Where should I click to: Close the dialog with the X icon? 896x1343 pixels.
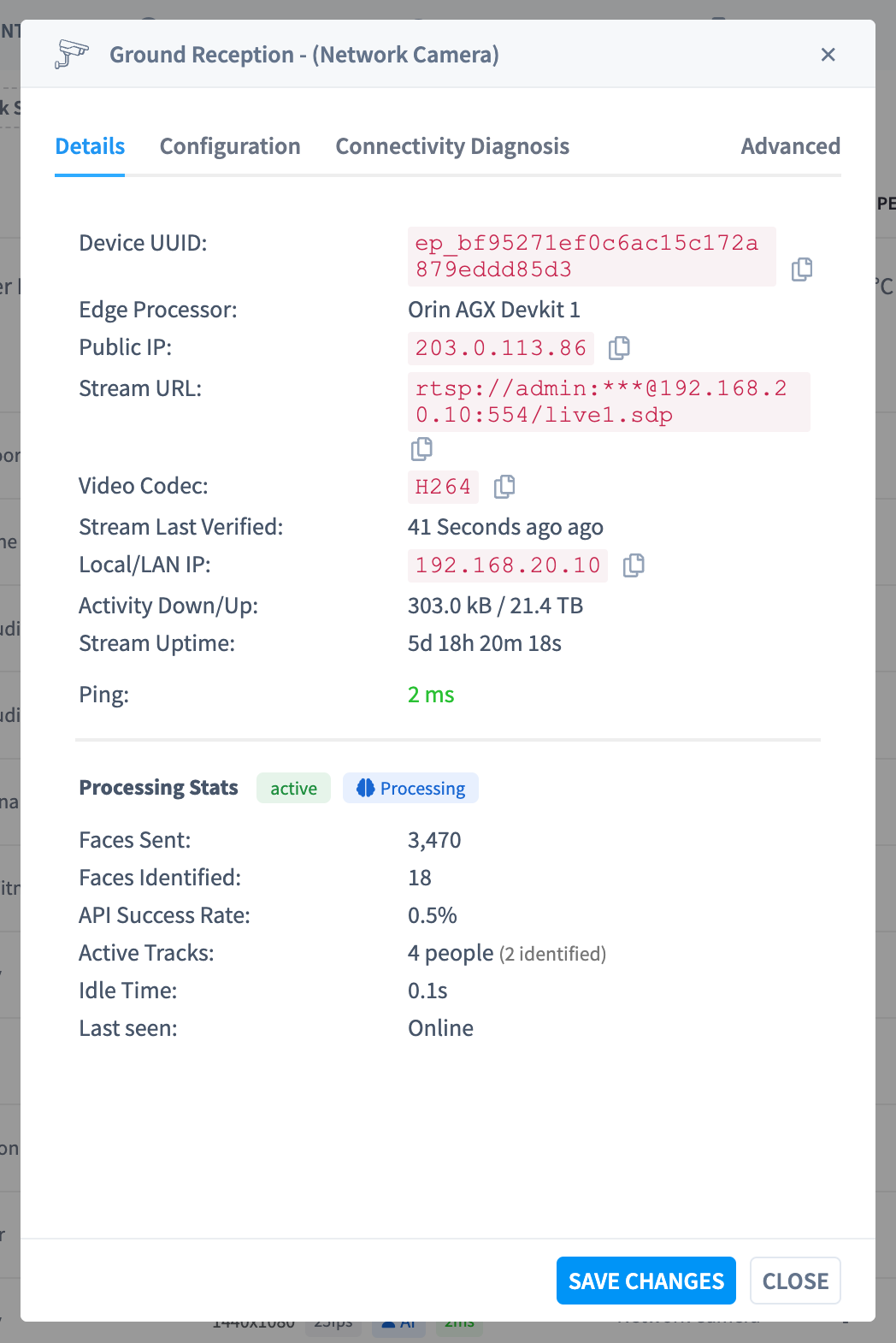828,55
